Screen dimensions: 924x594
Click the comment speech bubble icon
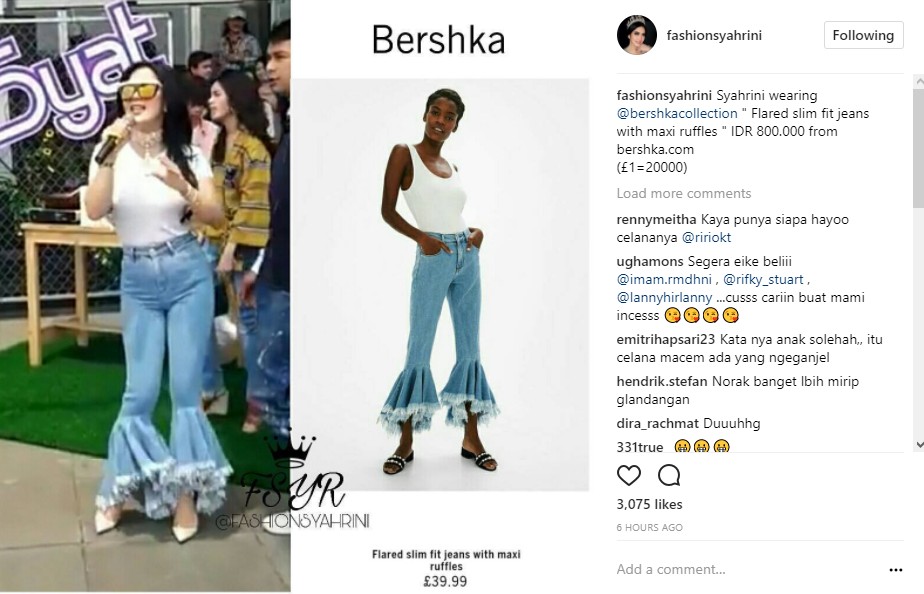(x=669, y=476)
